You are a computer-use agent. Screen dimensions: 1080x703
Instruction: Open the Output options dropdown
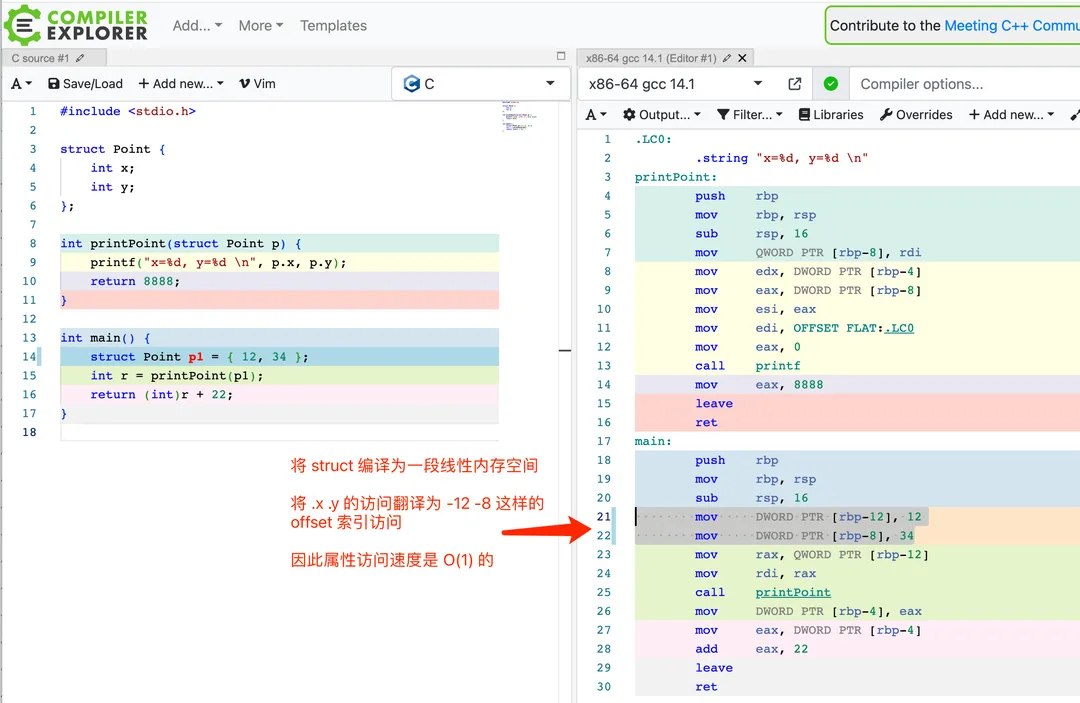coord(662,115)
